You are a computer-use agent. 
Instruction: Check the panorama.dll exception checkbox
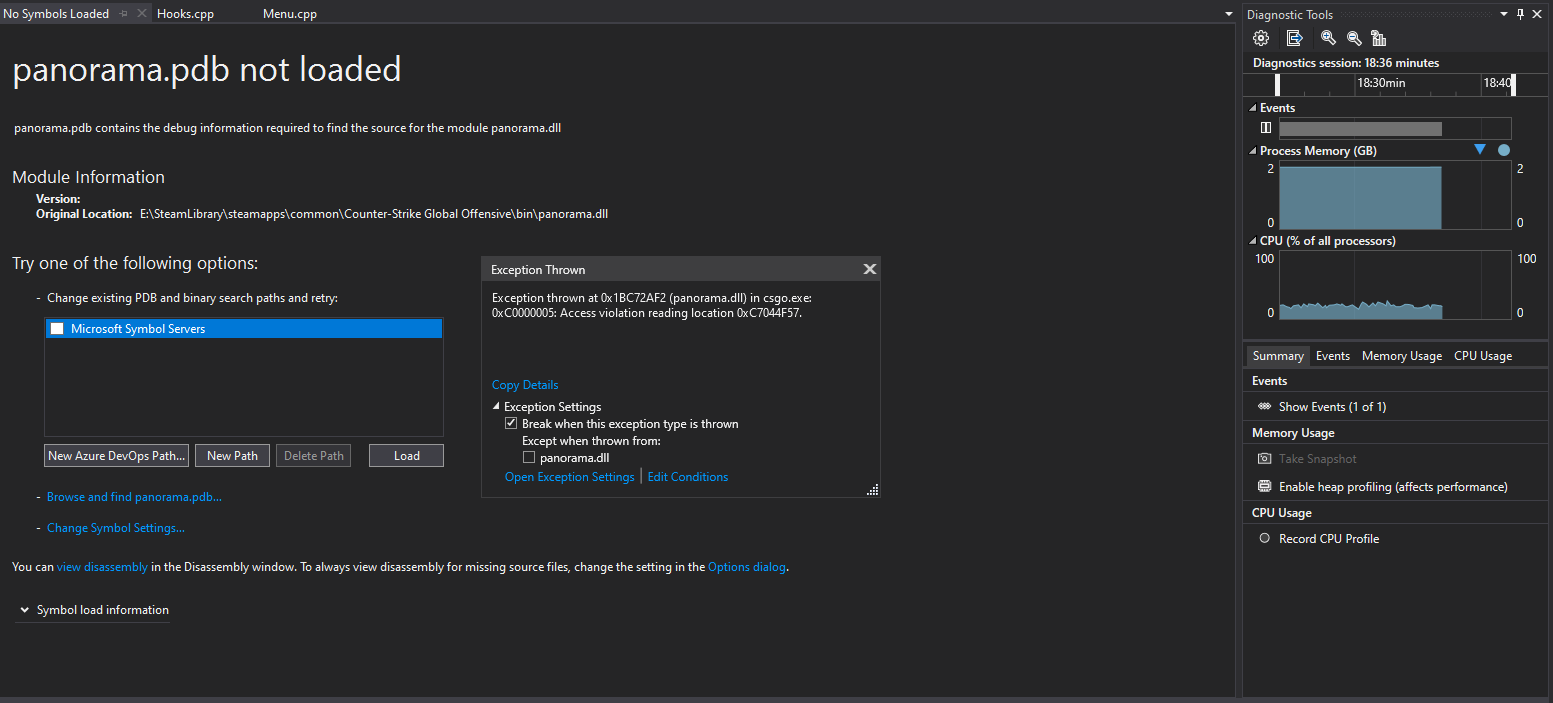529,458
